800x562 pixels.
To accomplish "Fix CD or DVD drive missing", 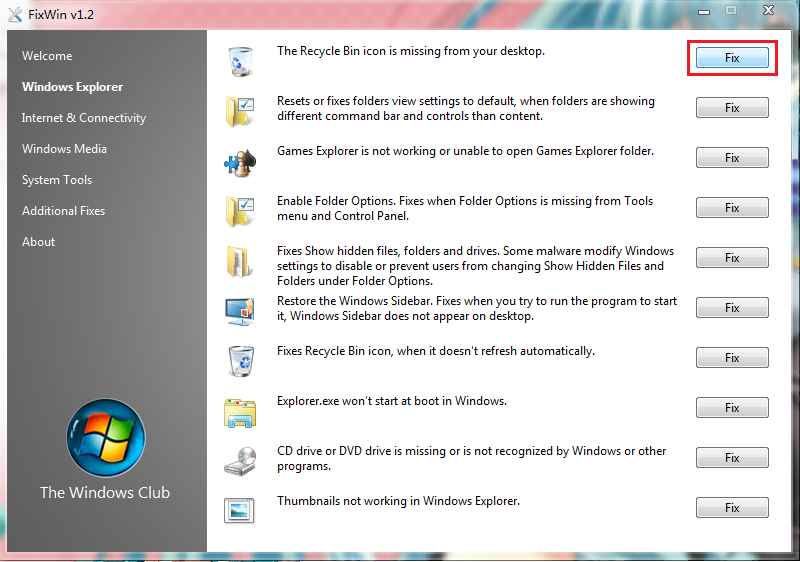I will pyautogui.click(x=732, y=457).
